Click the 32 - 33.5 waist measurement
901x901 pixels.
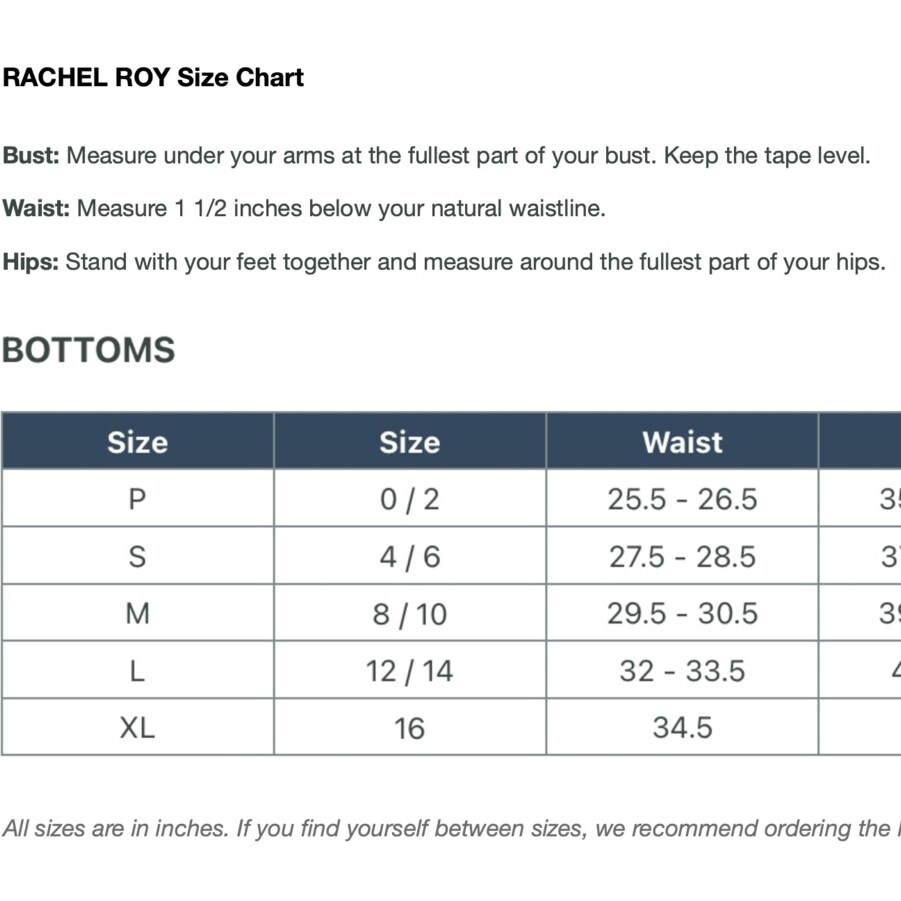coord(682,670)
